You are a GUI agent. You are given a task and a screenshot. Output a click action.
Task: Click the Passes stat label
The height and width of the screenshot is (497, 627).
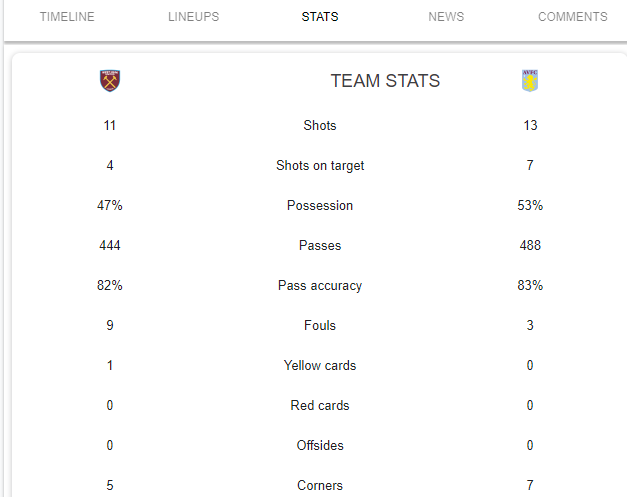tap(320, 246)
